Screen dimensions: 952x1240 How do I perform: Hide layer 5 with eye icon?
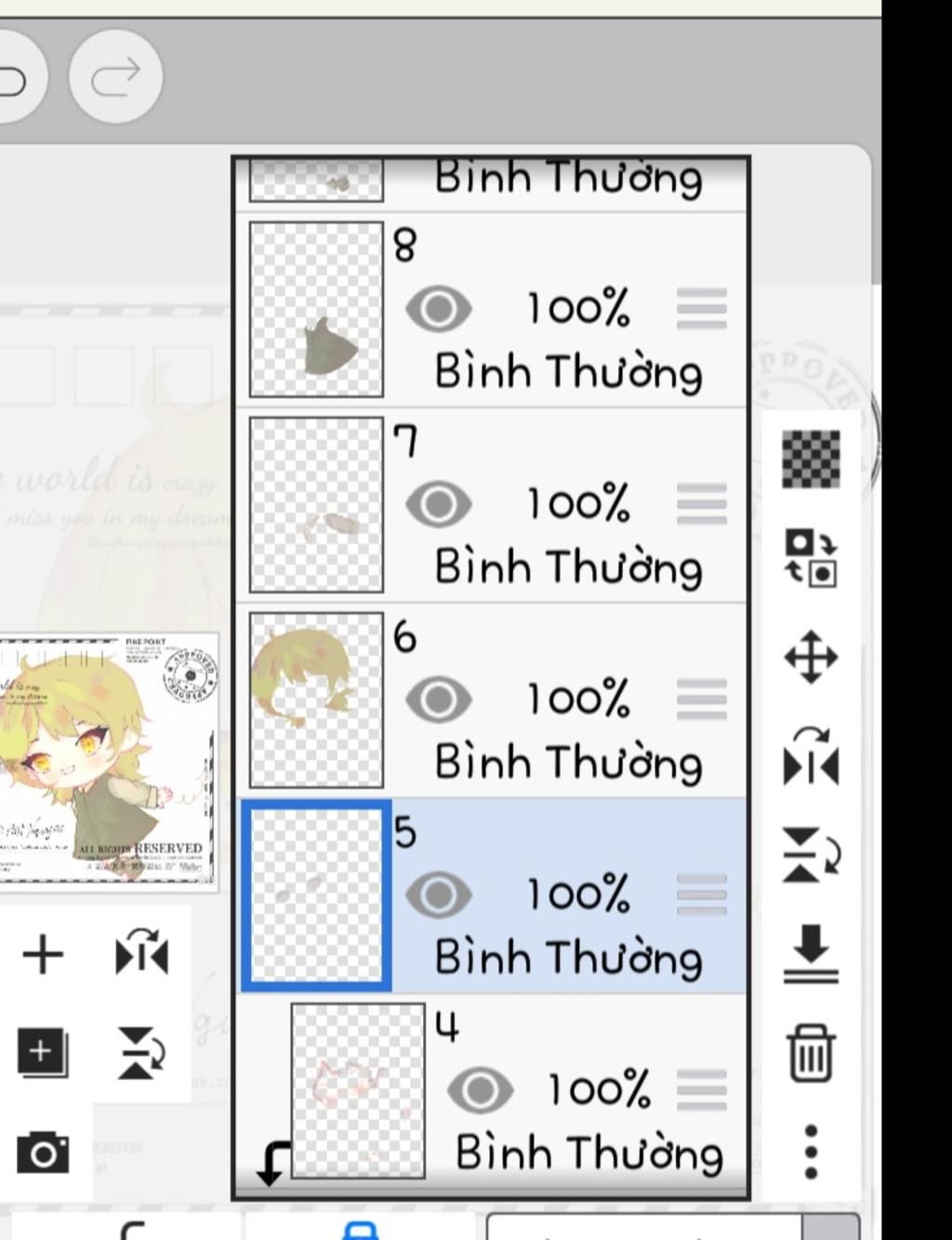click(438, 894)
